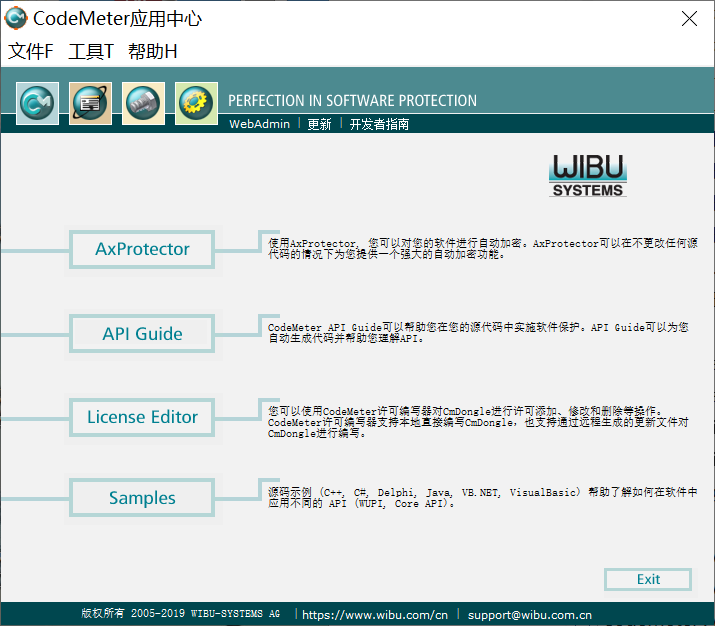This screenshot has width=715, height=626.
Task: Open the yellow gear settings icon
Action: [196, 103]
